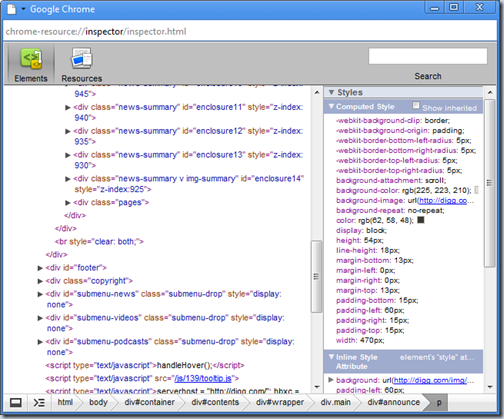The width and height of the screenshot is (504, 419).
Task: Click the elements tree scrollbar thumb
Action: (316, 276)
